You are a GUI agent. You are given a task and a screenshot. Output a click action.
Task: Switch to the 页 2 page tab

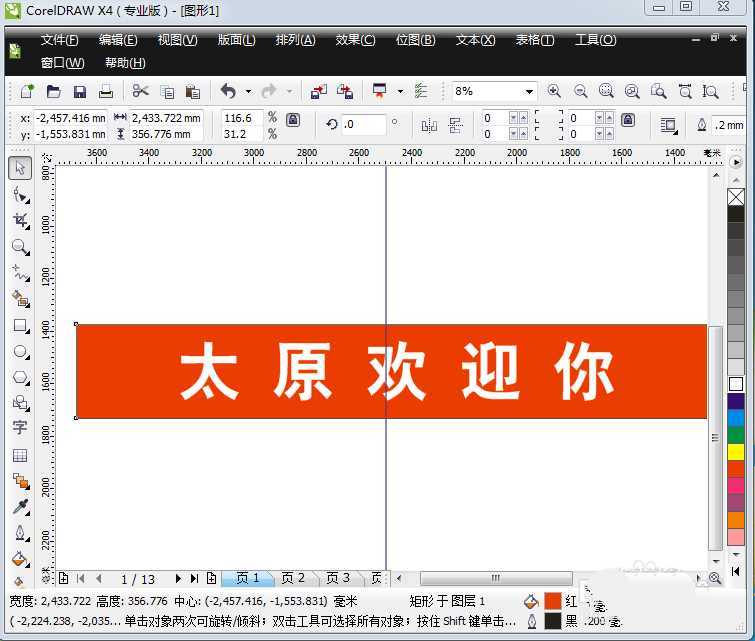point(292,578)
